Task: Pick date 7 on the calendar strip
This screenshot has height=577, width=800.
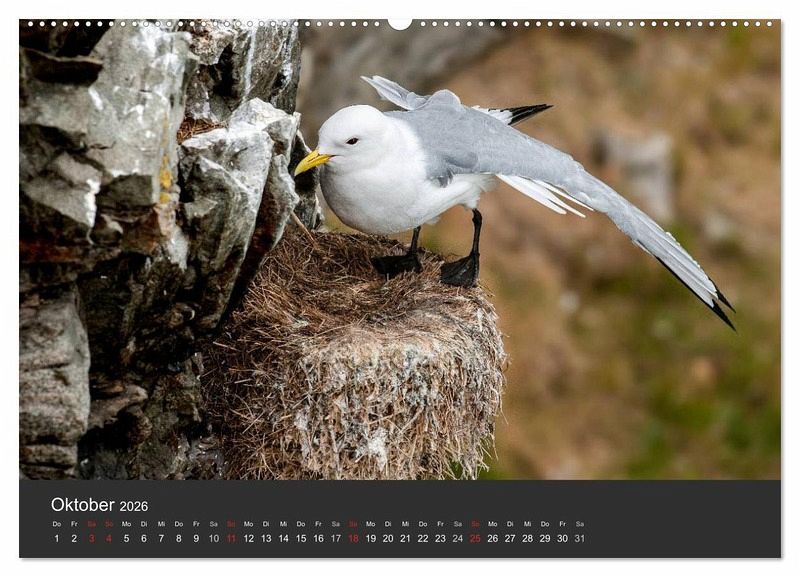Action: pos(161,538)
